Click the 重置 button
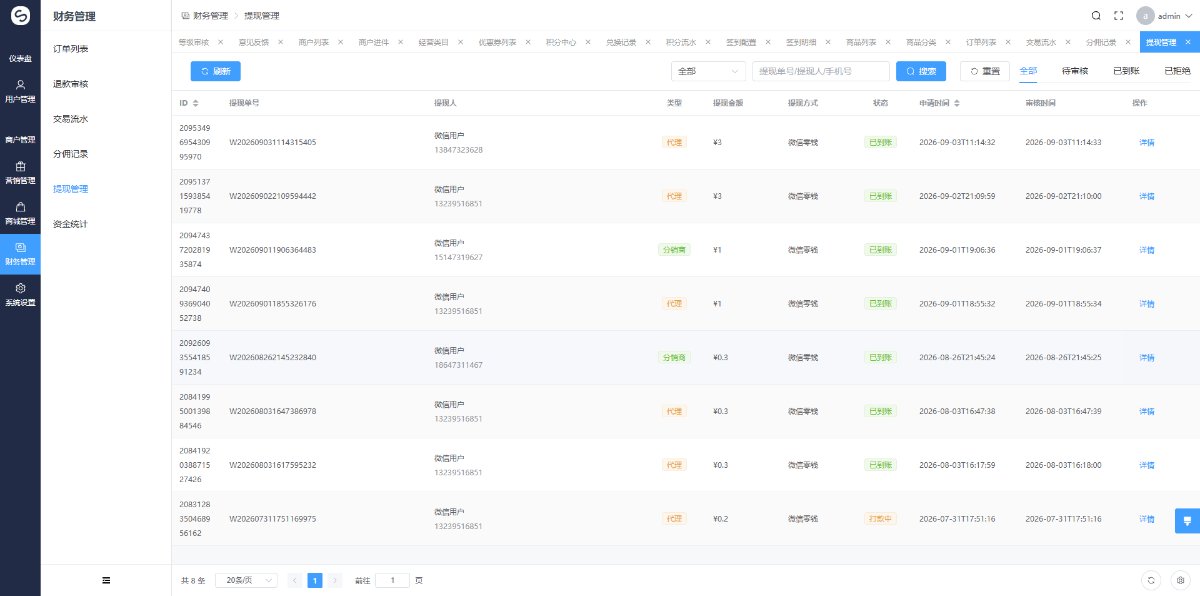1200x596 pixels. coord(984,71)
